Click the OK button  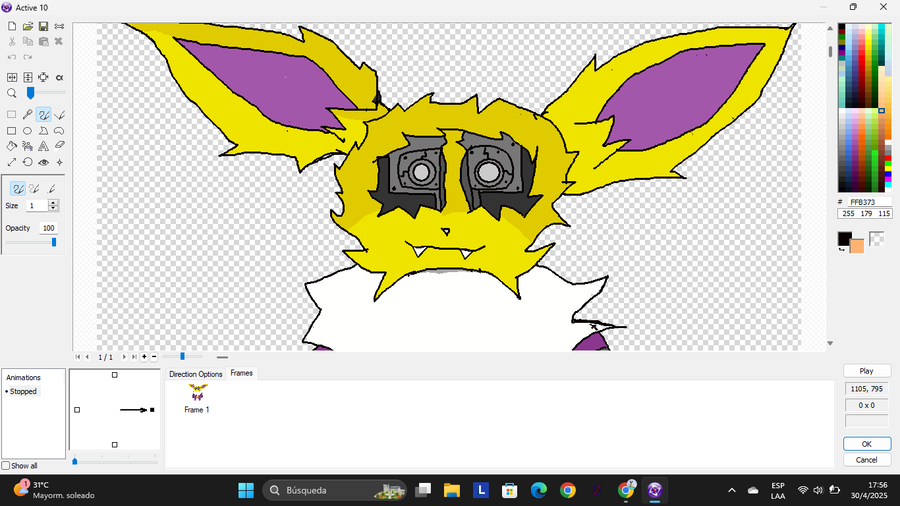coord(867,444)
